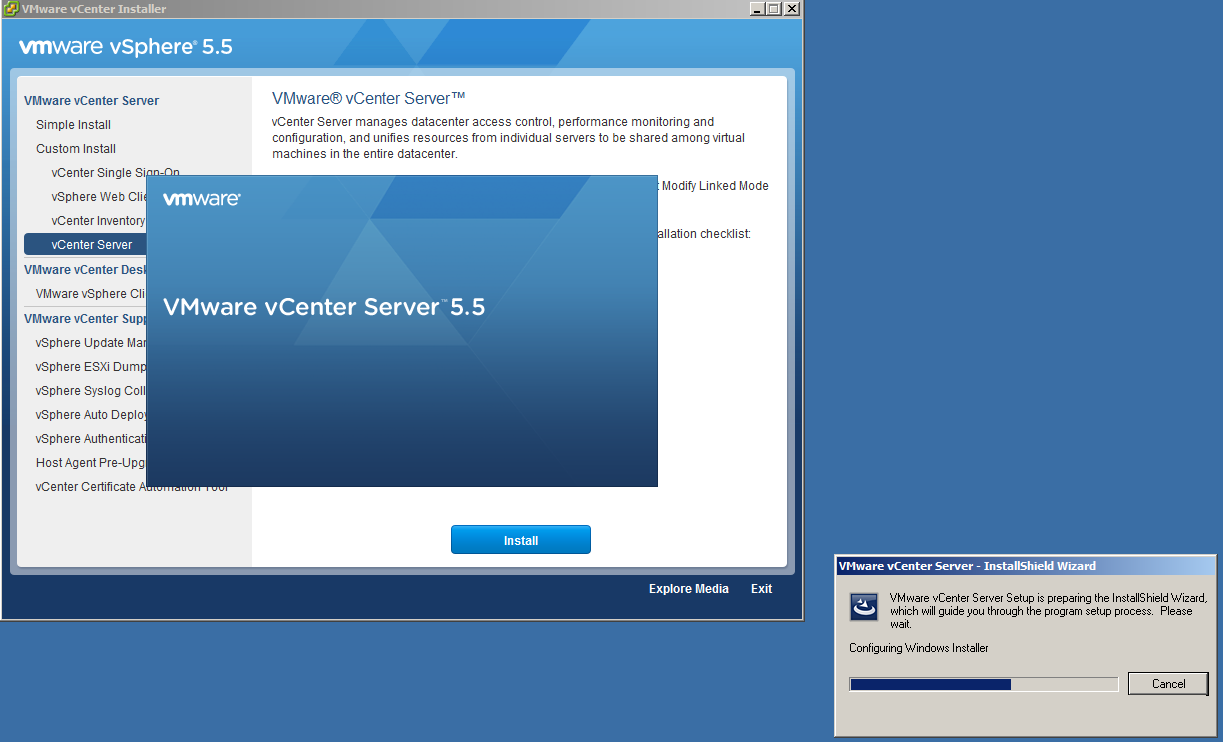The image size is (1223, 742).
Task: Click the Configuring Windows Installer progress bar
Action: pyautogui.click(x=983, y=684)
